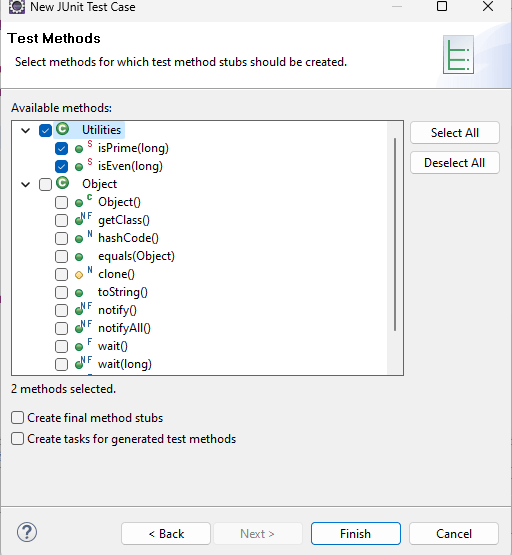Check the wait(long) checkbox
Image resolution: width=512 pixels, height=555 pixels.
pos(61,364)
